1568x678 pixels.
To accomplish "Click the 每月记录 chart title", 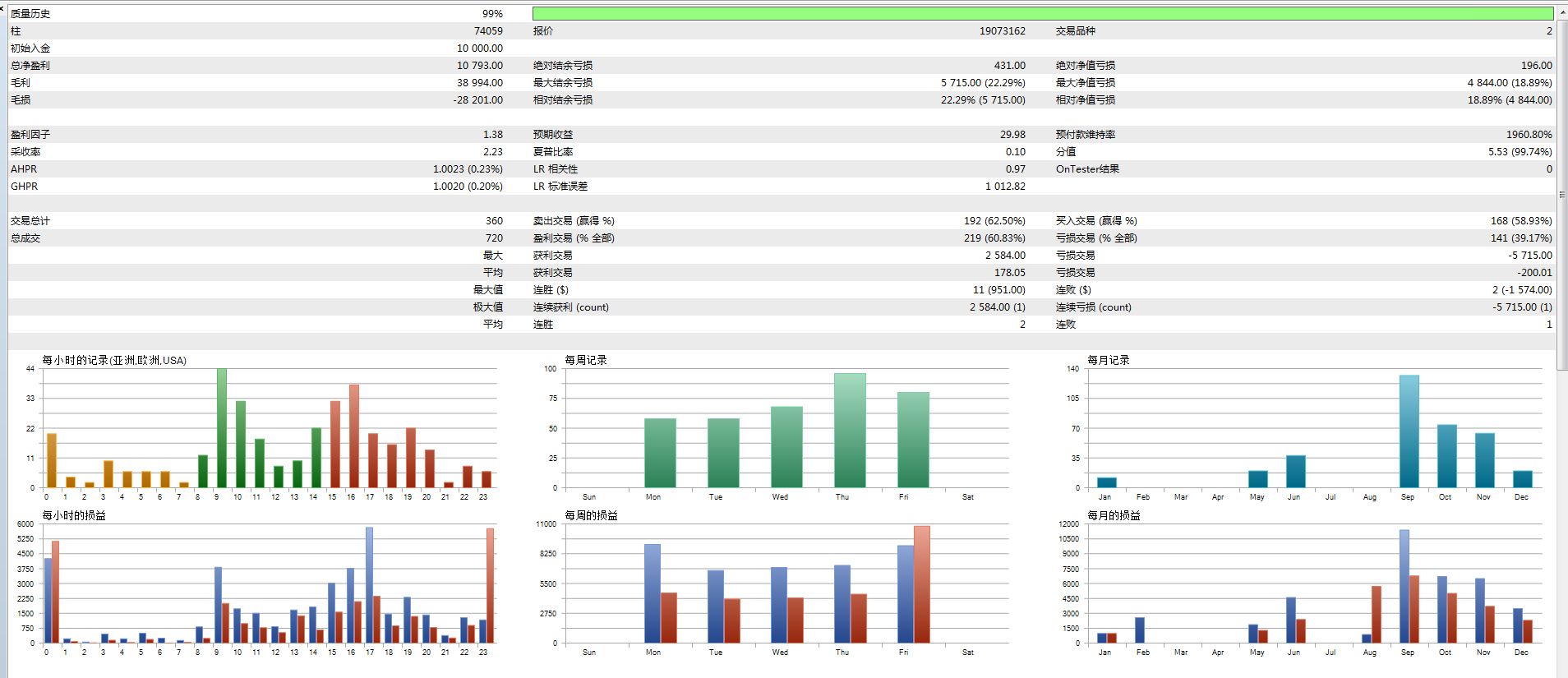I will (x=1109, y=360).
